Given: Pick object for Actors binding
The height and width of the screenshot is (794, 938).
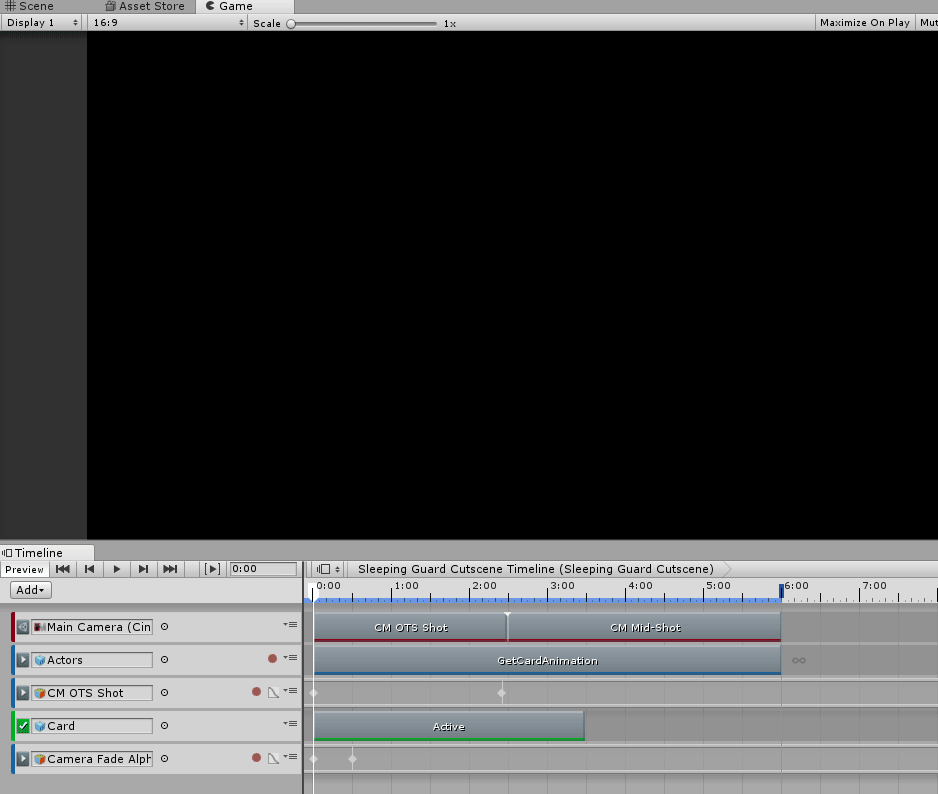Looking at the screenshot, I should (165, 659).
